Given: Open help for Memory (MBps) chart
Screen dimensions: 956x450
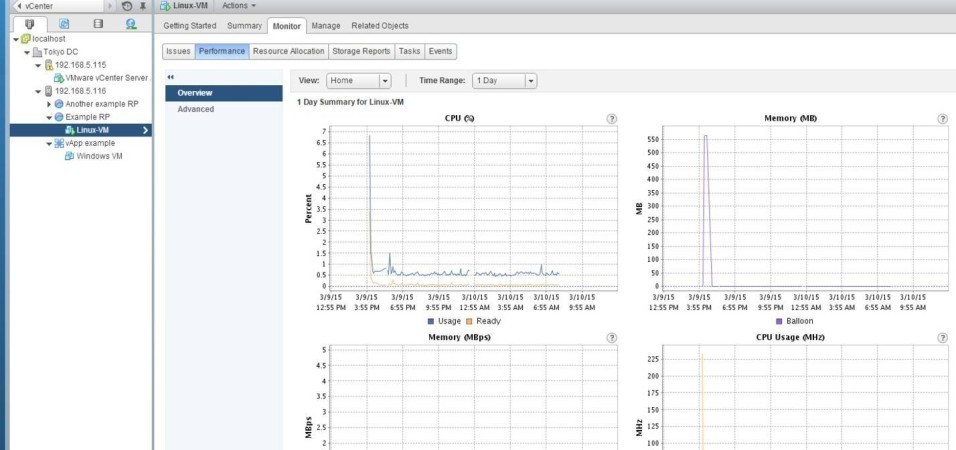Looking at the screenshot, I should (x=612, y=338).
